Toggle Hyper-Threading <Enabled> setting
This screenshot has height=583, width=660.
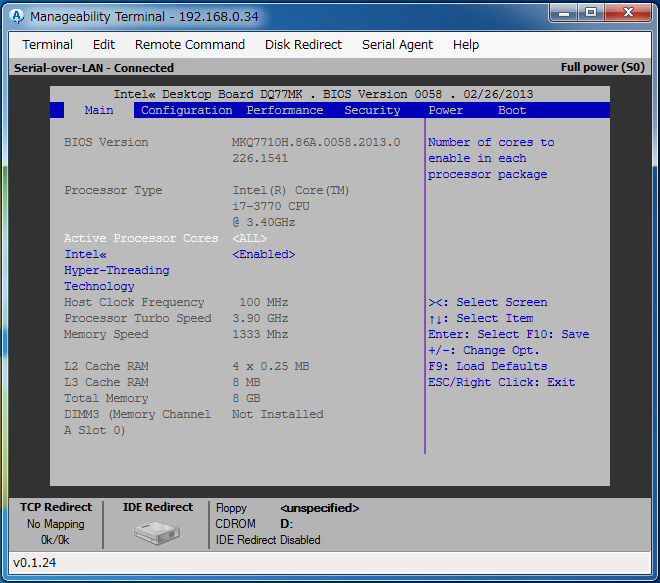coord(264,254)
